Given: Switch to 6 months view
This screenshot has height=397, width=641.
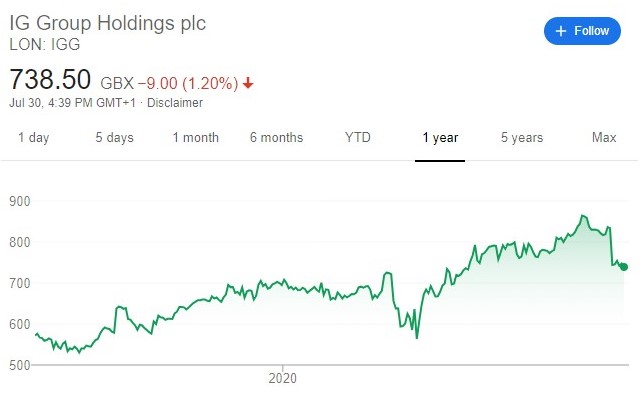Looking at the screenshot, I should pyautogui.click(x=276, y=138).
